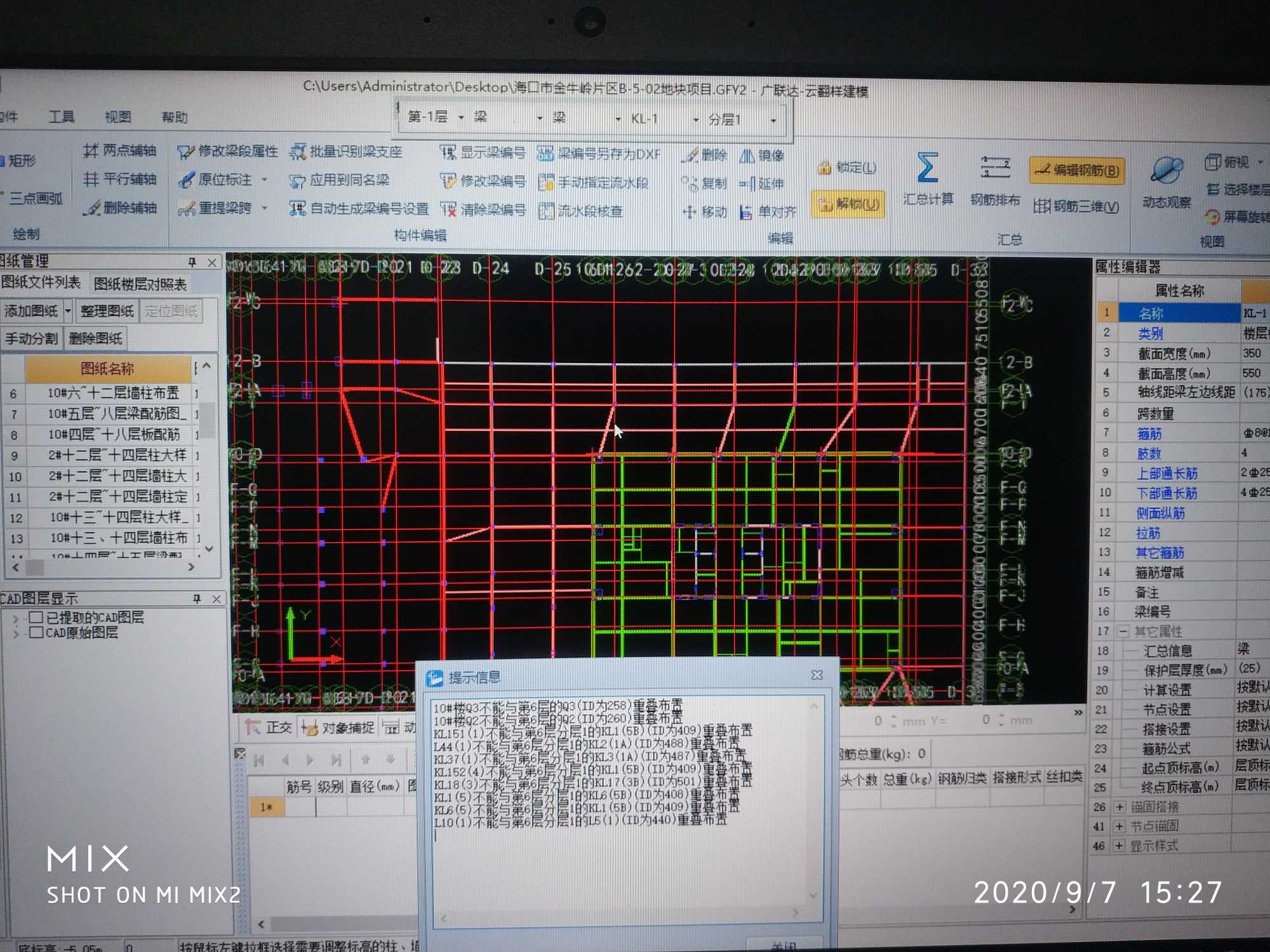Expand the 显示样式 property group
1270x952 pixels.
1119,846
